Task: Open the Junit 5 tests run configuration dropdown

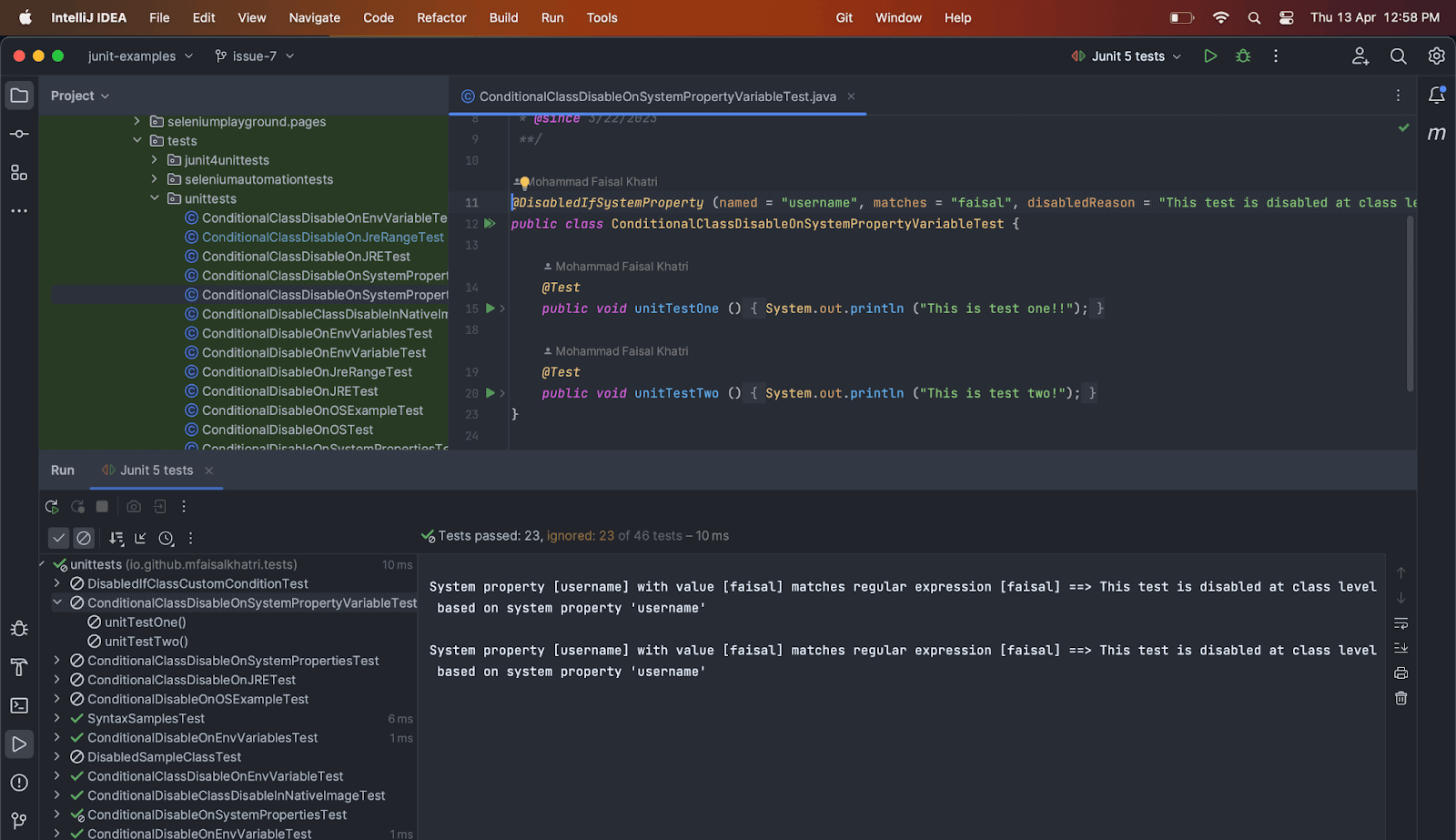Action: point(1127,56)
